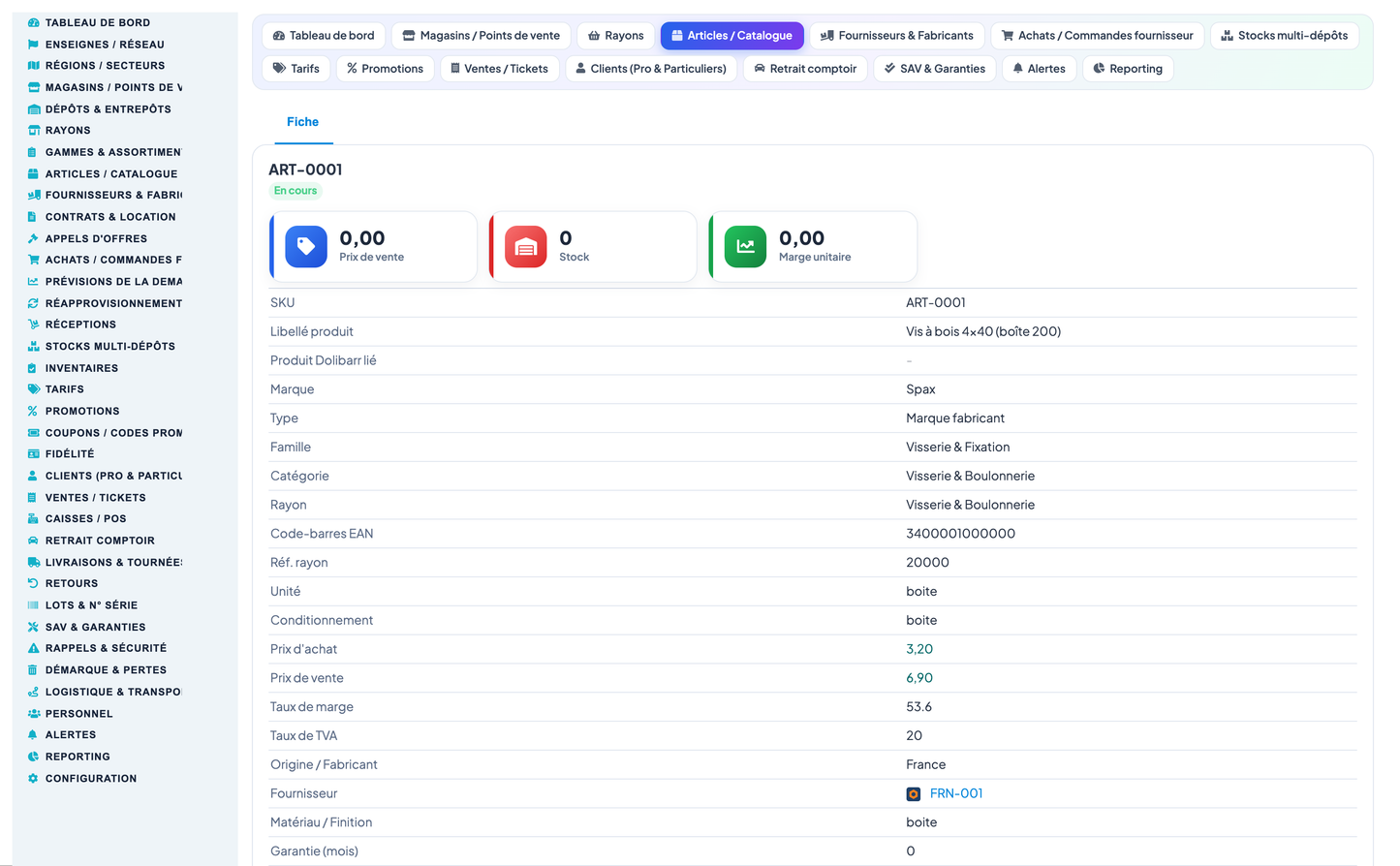Click the Articles / Catalogue sidebar box icon

[x=34, y=174]
